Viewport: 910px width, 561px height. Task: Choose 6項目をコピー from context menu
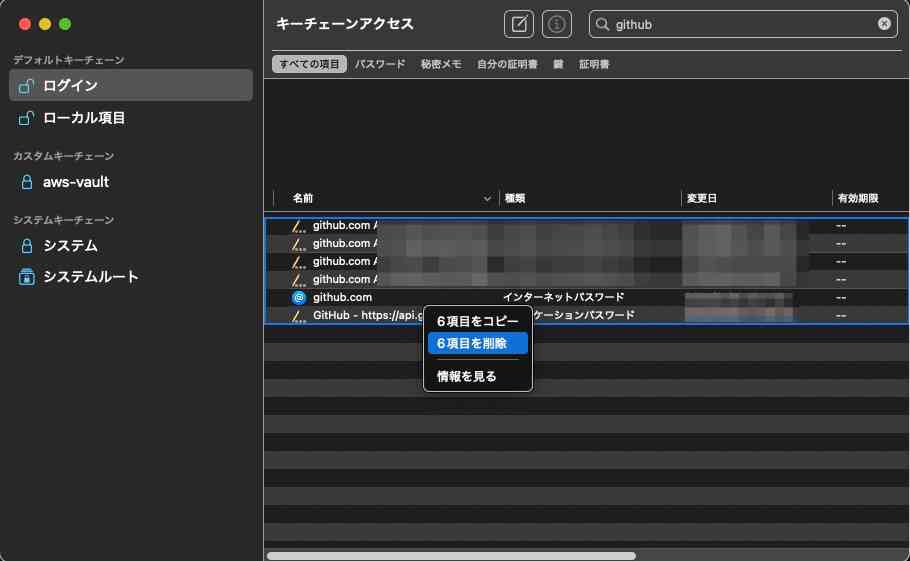click(477, 322)
